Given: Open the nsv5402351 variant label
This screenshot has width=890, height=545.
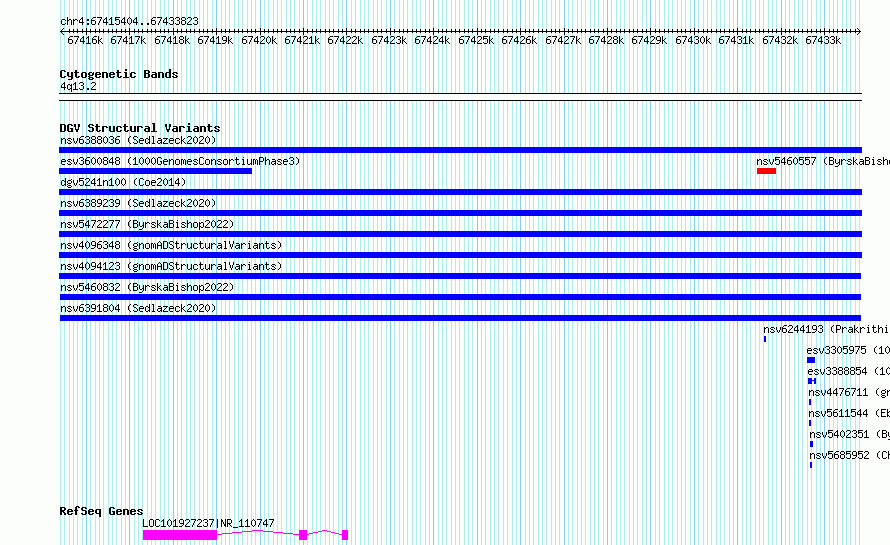Looking at the screenshot, I should tap(850, 434).
